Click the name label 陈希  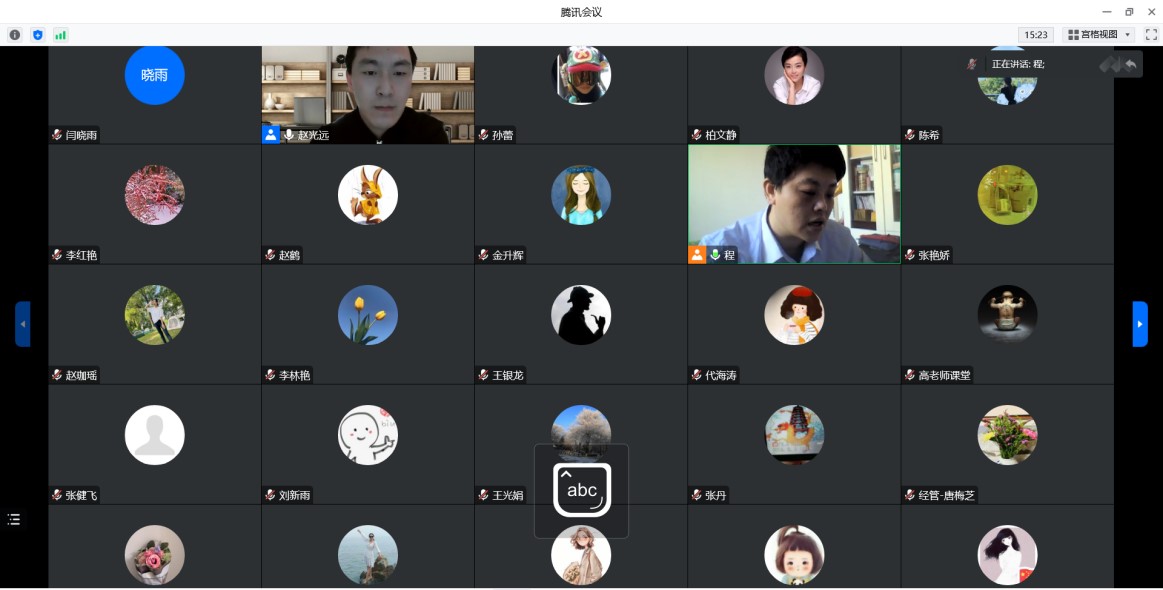pos(929,135)
